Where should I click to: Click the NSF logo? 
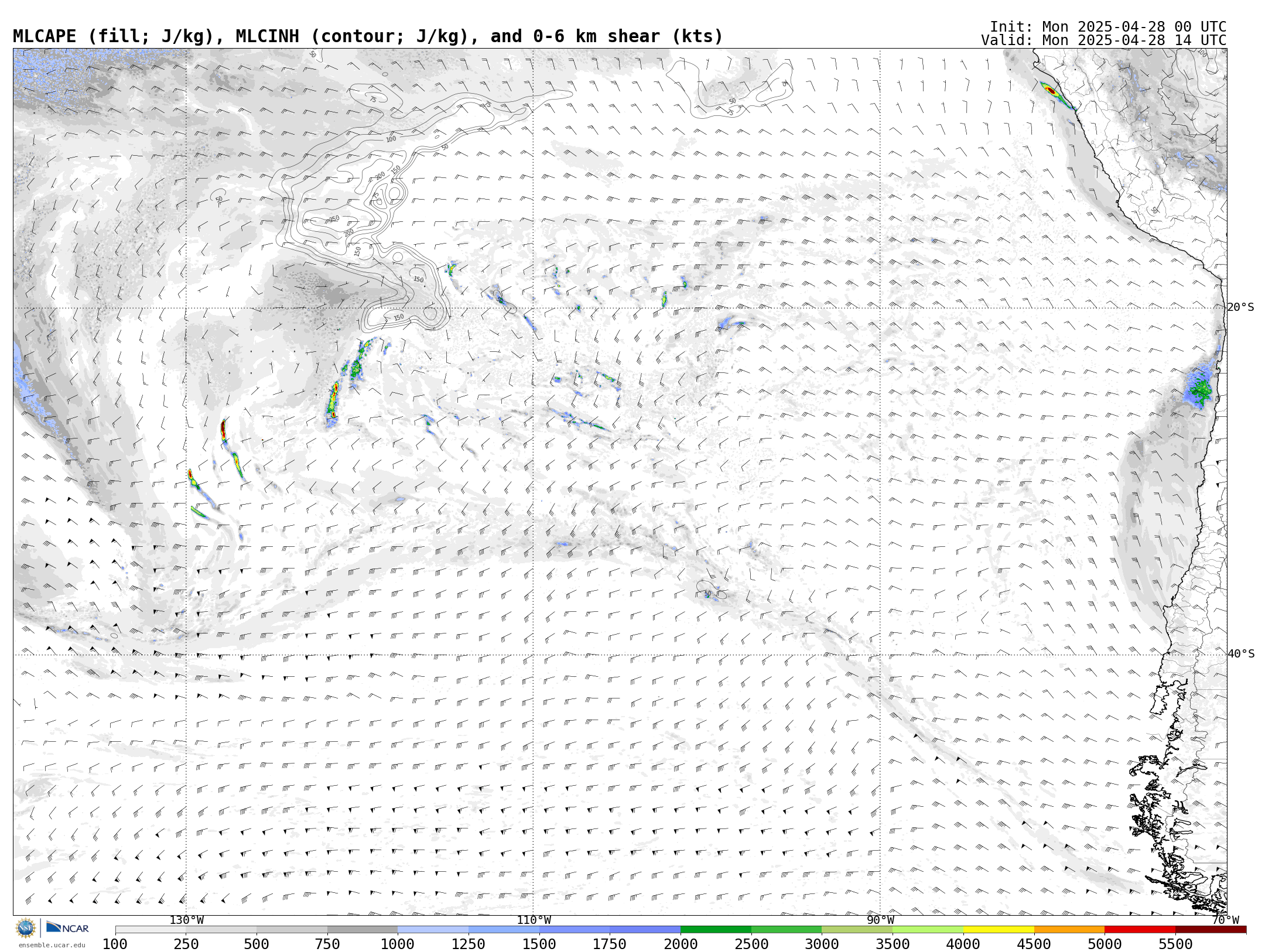(26, 928)
